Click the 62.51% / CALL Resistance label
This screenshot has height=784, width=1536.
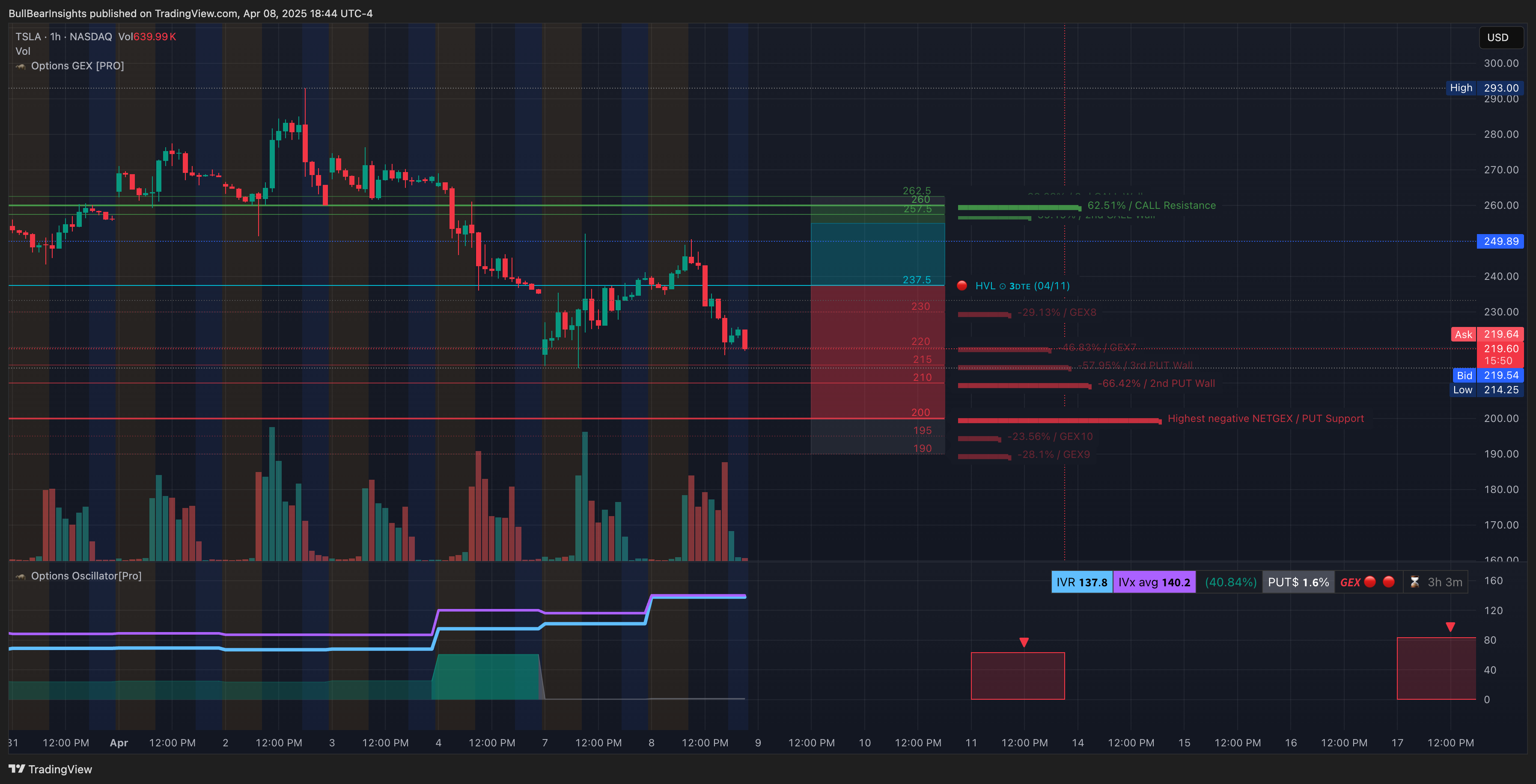click(x=1151, y=206)
